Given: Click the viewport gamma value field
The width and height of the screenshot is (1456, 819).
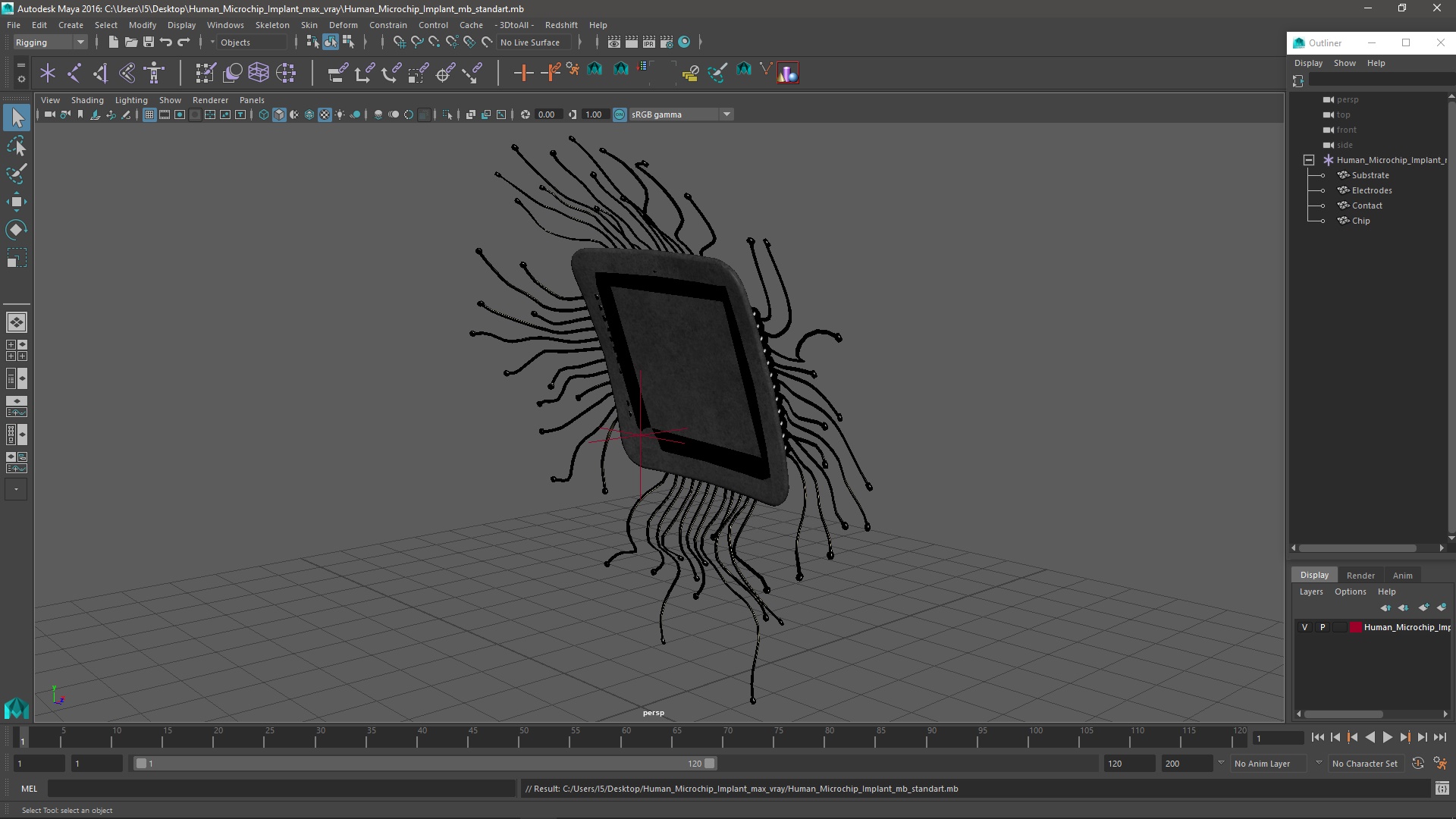Looking at the screenshot, I should pyautogui.click(x=597, y=115).
